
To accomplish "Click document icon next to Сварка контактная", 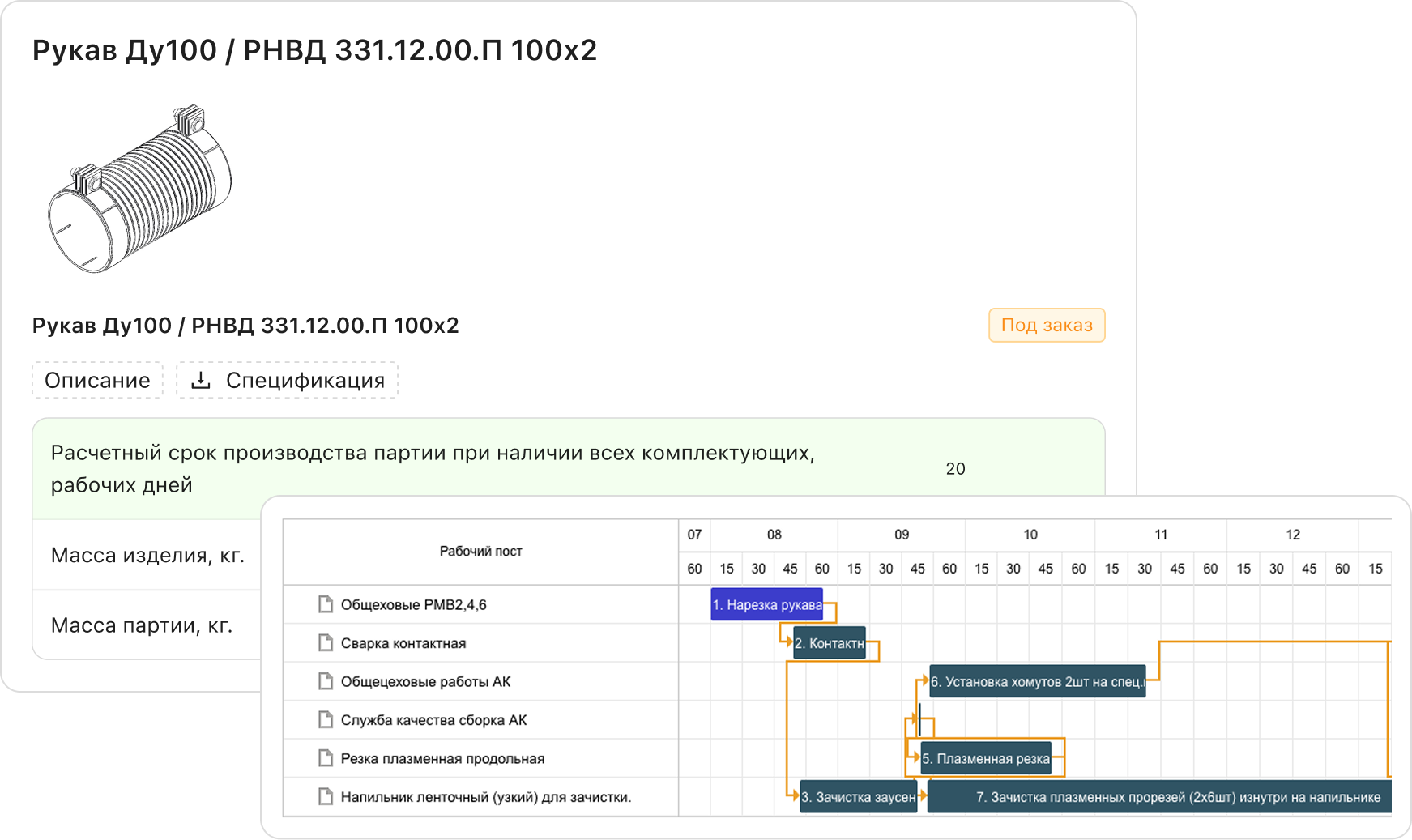I will coord(326,643).
